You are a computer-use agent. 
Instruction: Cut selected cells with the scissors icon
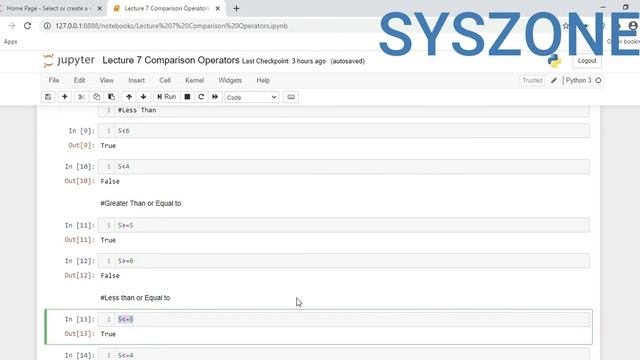tap(81, 97)
